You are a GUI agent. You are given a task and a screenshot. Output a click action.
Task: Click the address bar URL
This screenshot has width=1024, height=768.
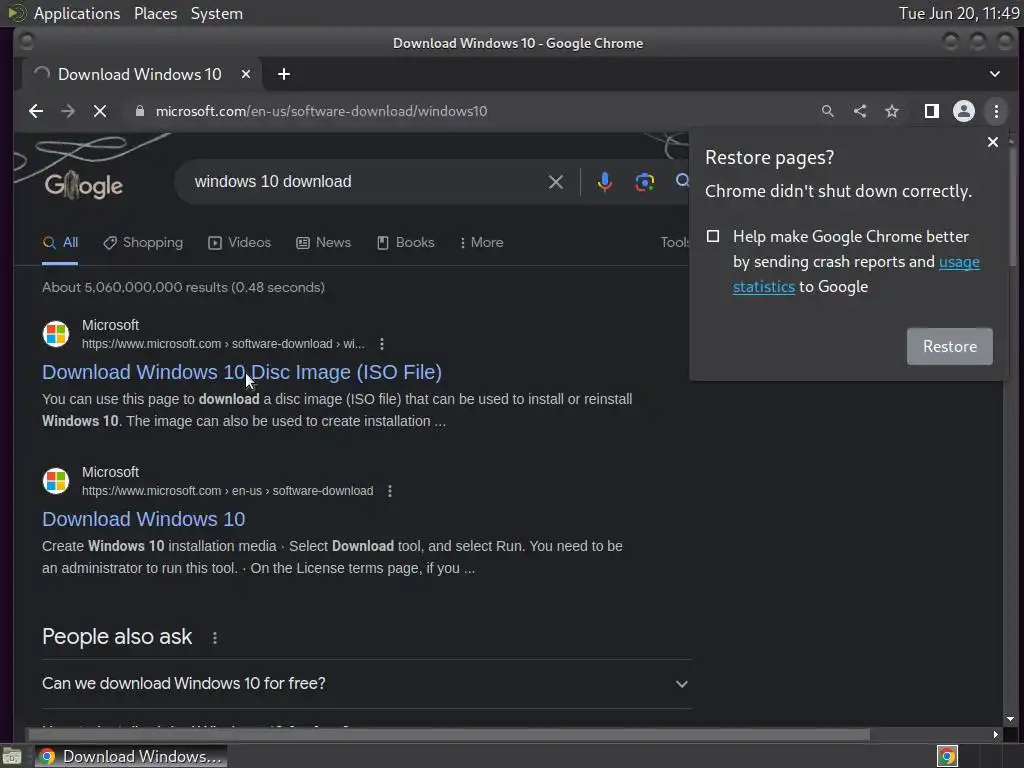coord(321,111)
